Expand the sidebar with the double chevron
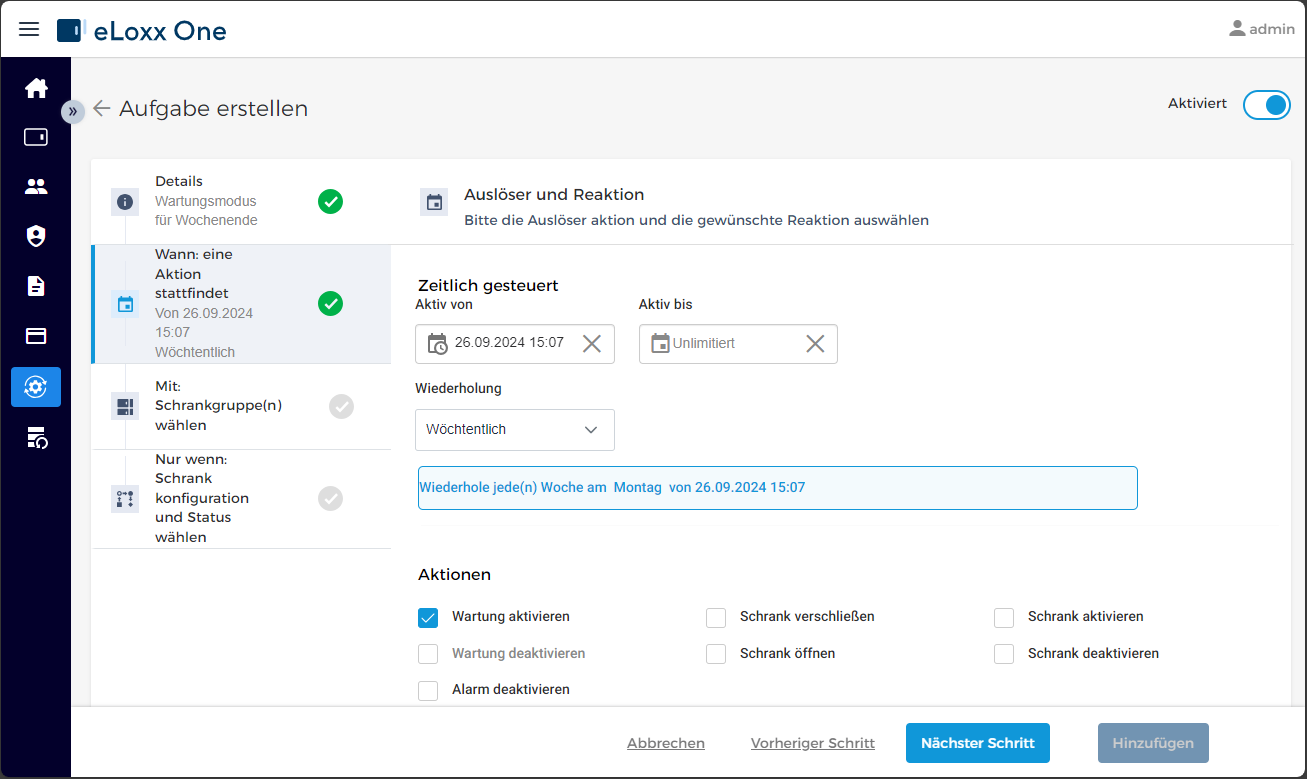This screenshot has height=779, width=1307. (73, 111)
